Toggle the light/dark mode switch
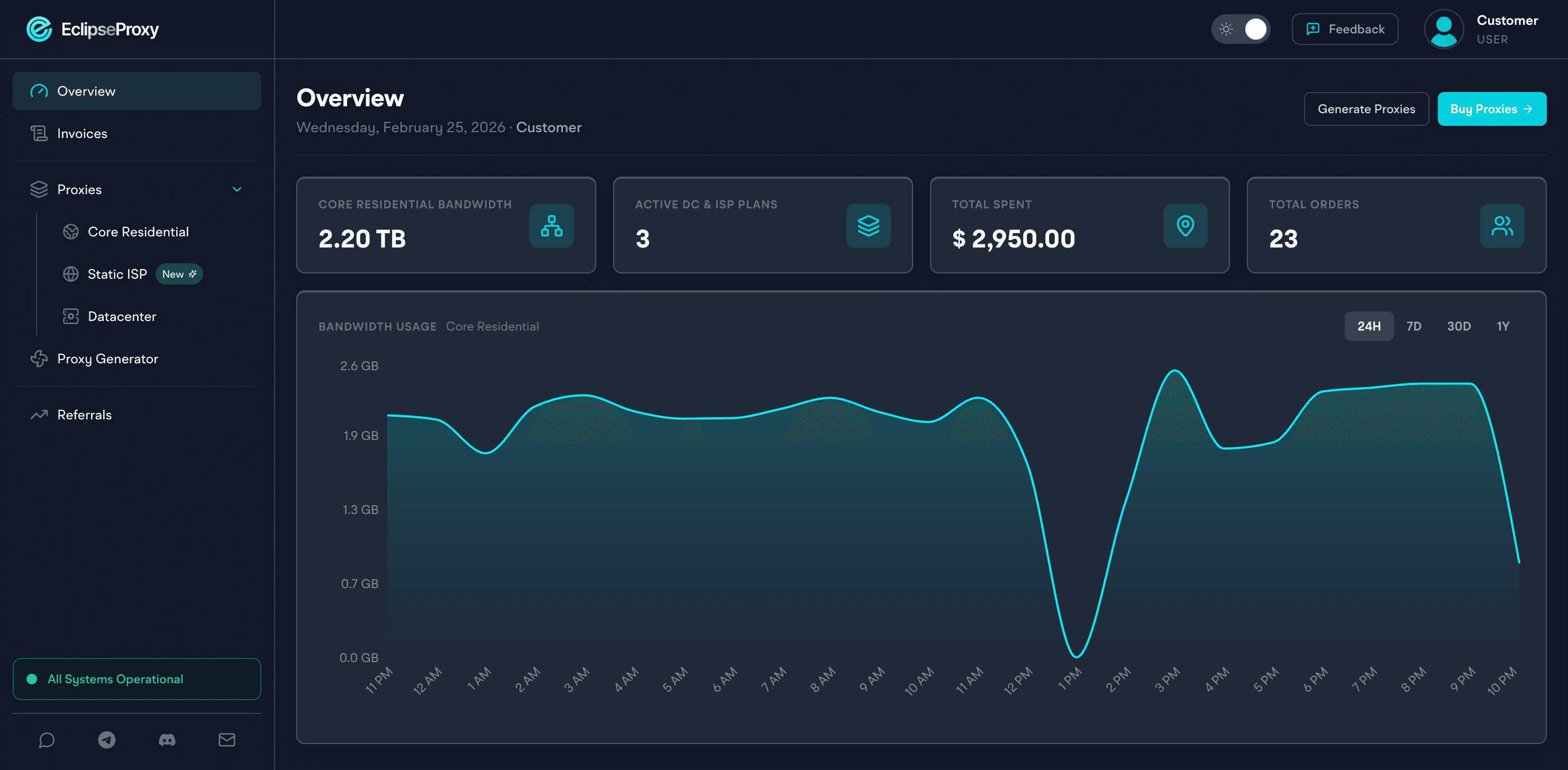 (x=1241, y=29)
